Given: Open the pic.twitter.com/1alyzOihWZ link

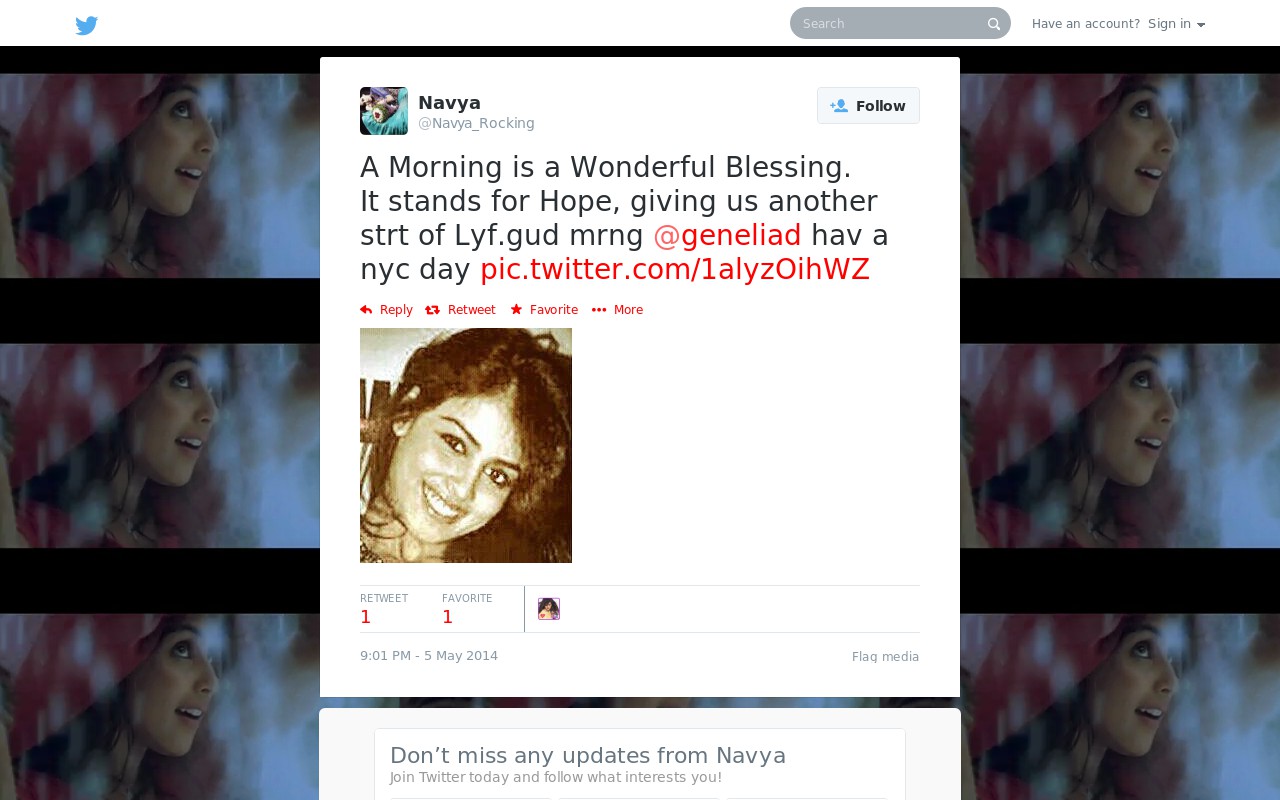Looking at the screenshot, I should (675, 270).
